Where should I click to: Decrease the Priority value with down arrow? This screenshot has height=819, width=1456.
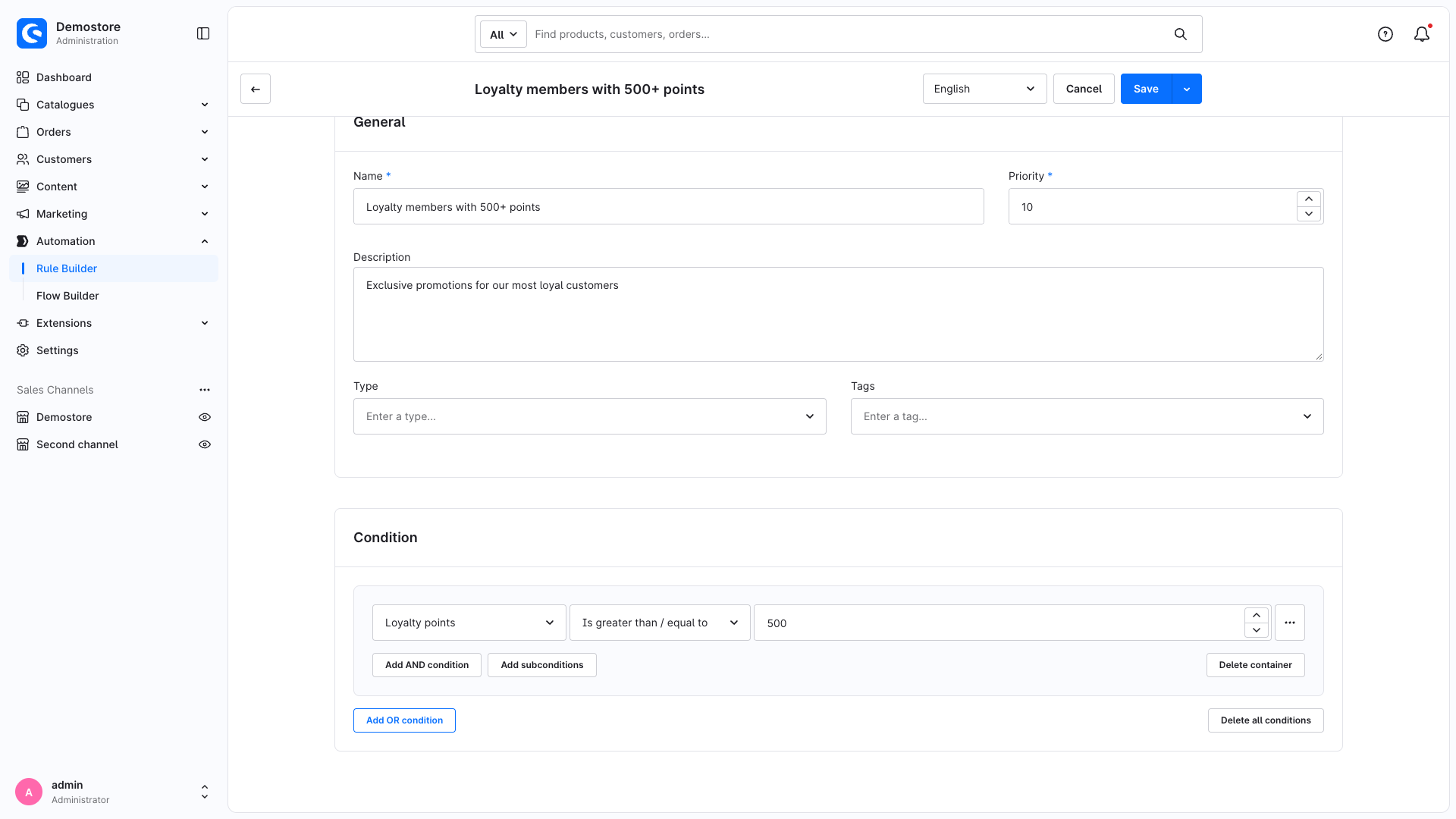point(1309,214)
